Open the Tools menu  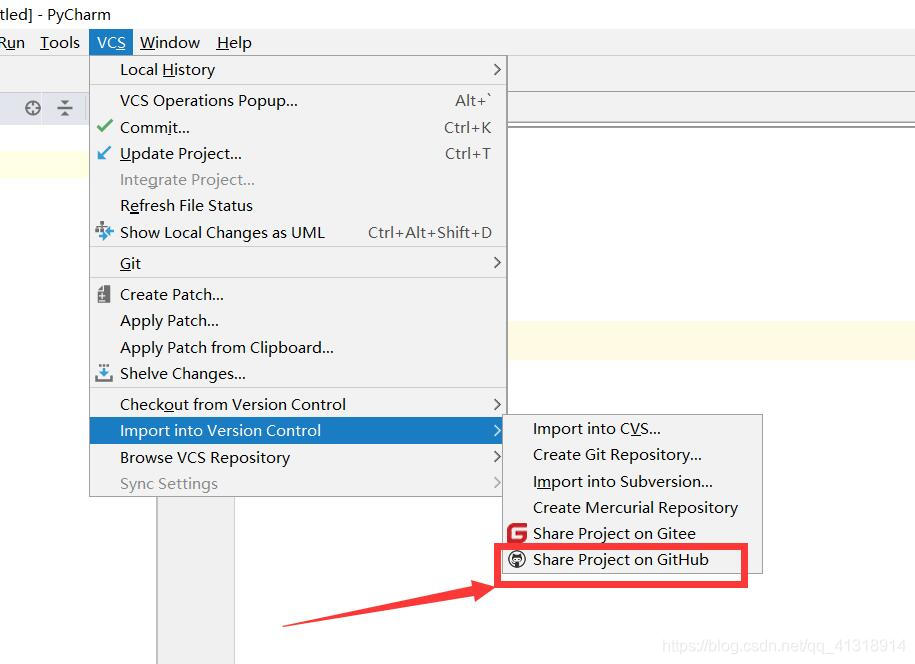pos(60,43)
